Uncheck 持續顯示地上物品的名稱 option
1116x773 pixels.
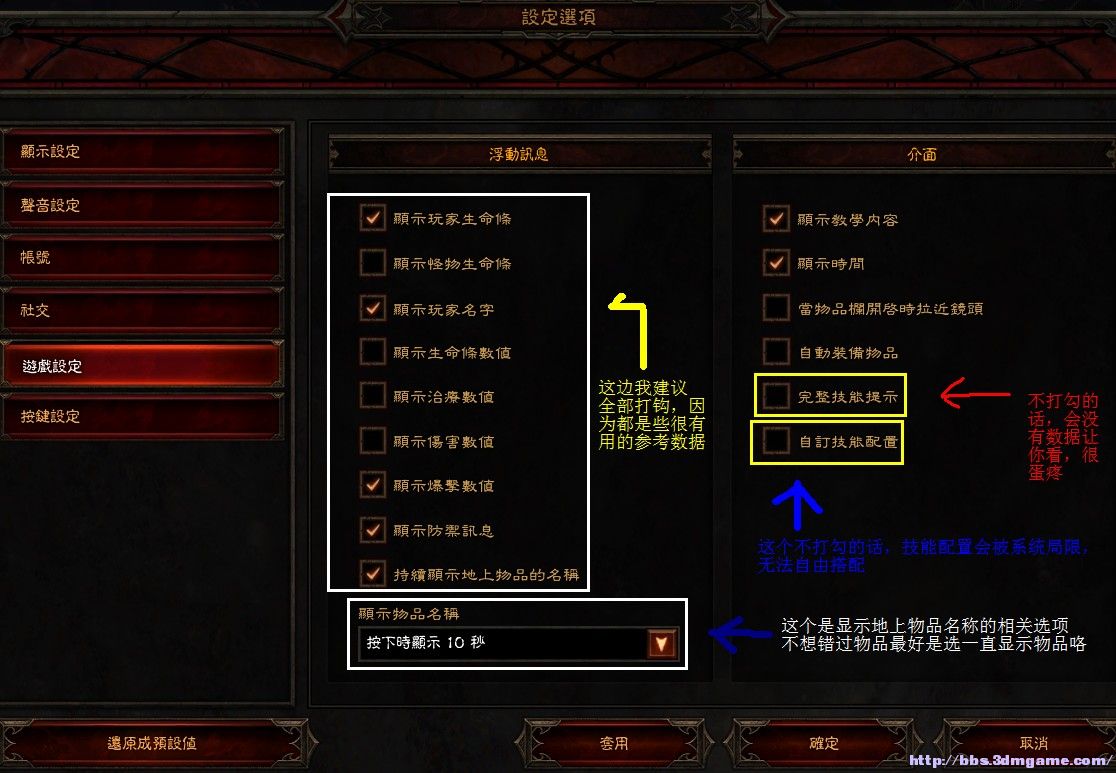click(x=373, y=574)
